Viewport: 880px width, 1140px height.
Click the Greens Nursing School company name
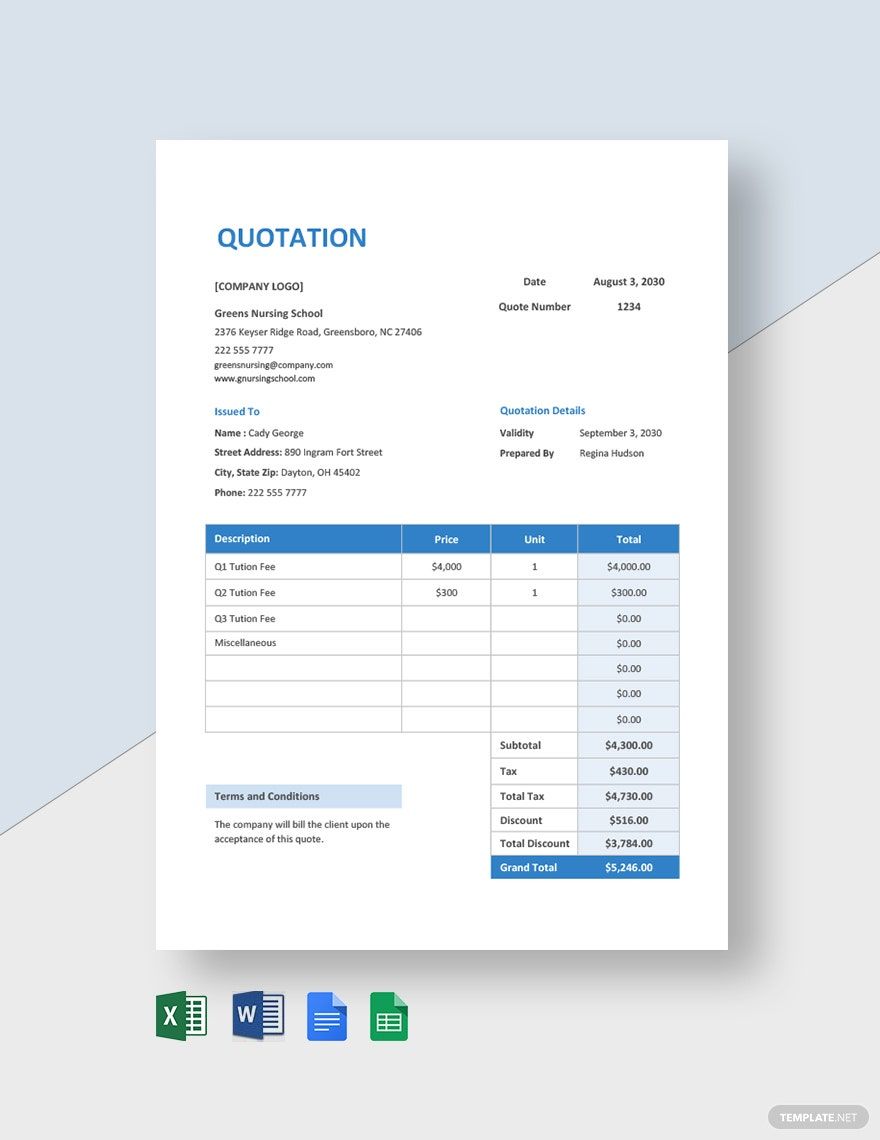[x=268, y=313]
